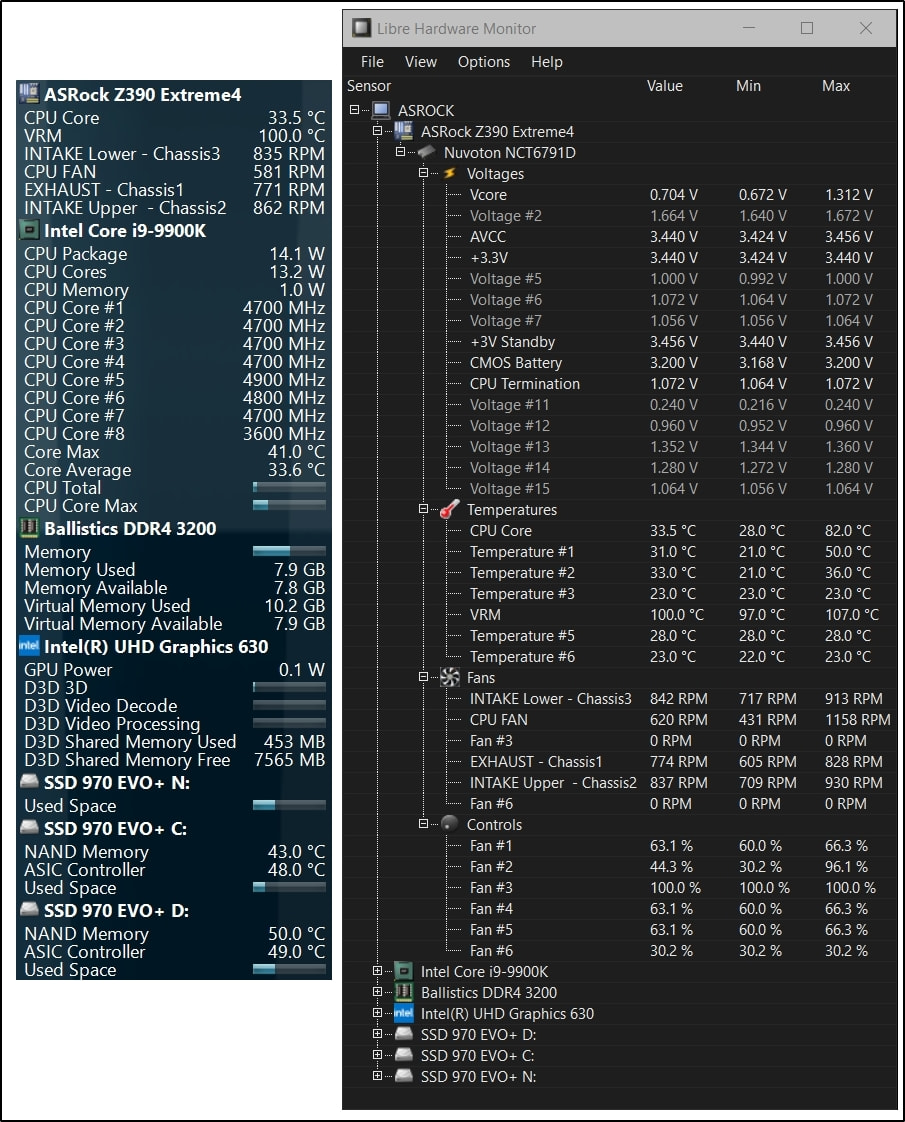Click the Max column header
The image size is (905, 1122).
point(836,86)
